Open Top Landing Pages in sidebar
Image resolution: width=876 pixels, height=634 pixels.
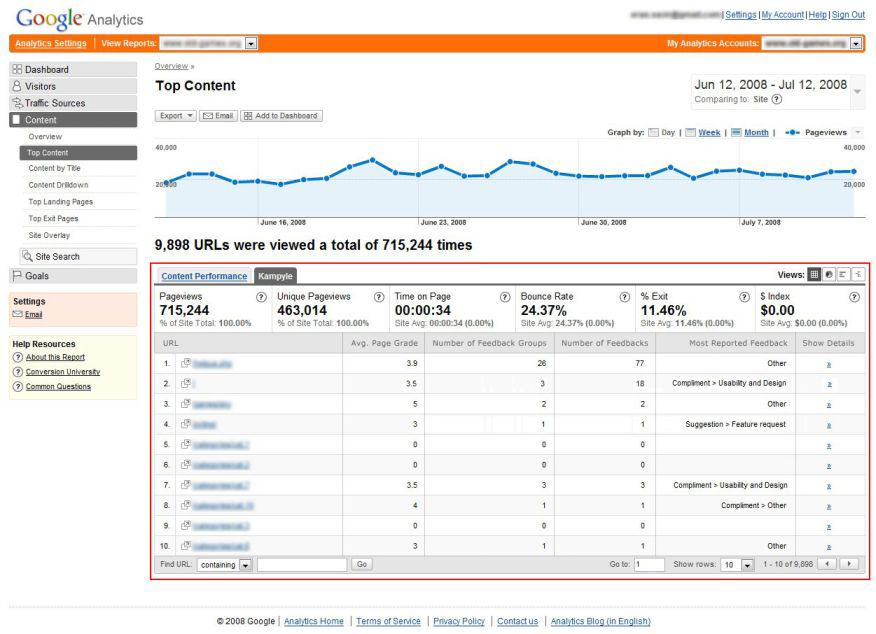61,202
